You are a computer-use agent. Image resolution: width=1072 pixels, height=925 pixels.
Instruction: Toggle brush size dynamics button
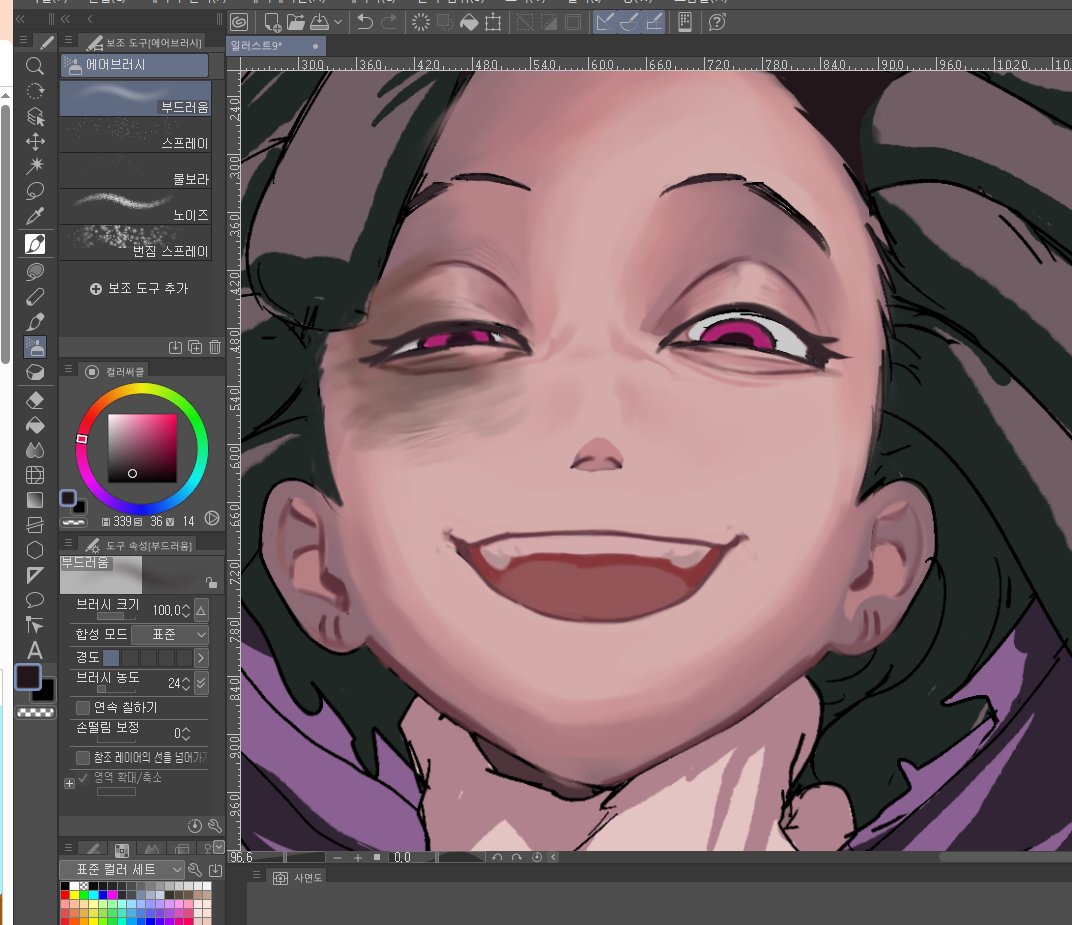pos(202,610)
